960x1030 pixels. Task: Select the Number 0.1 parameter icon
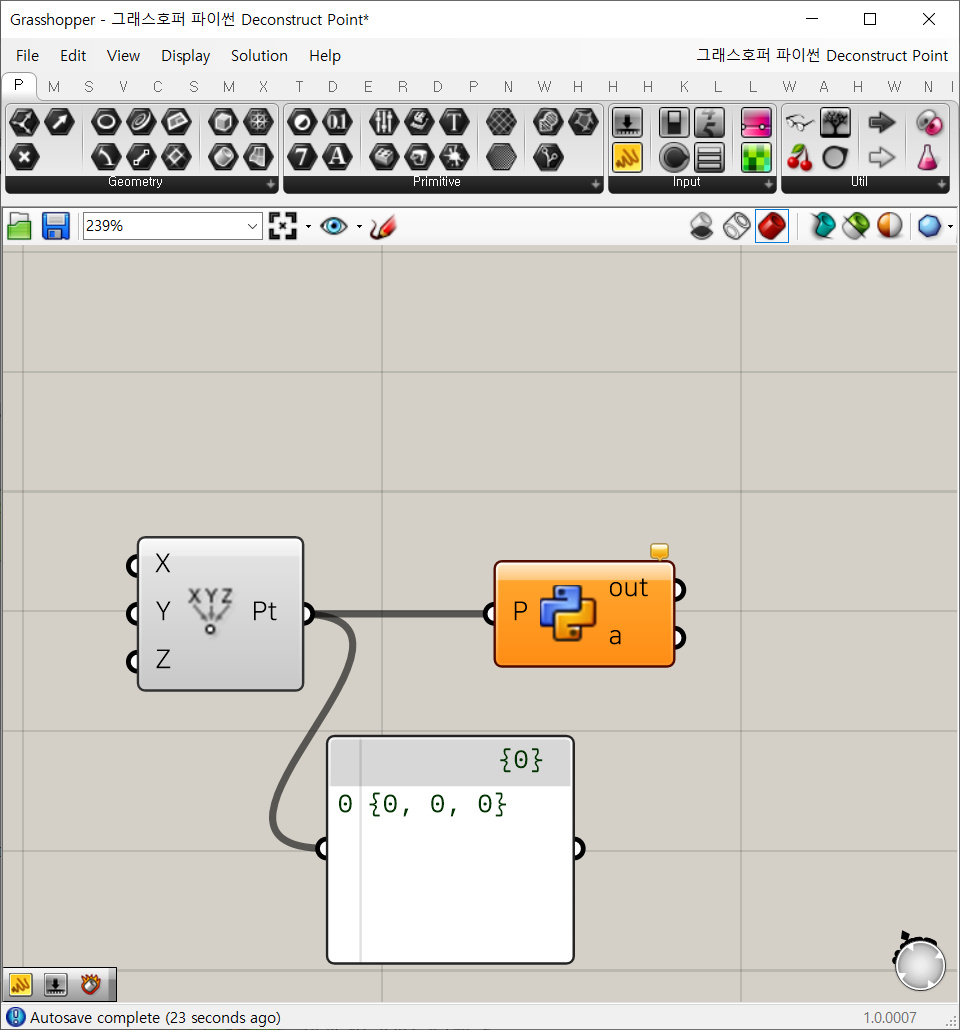coord(337,122)
